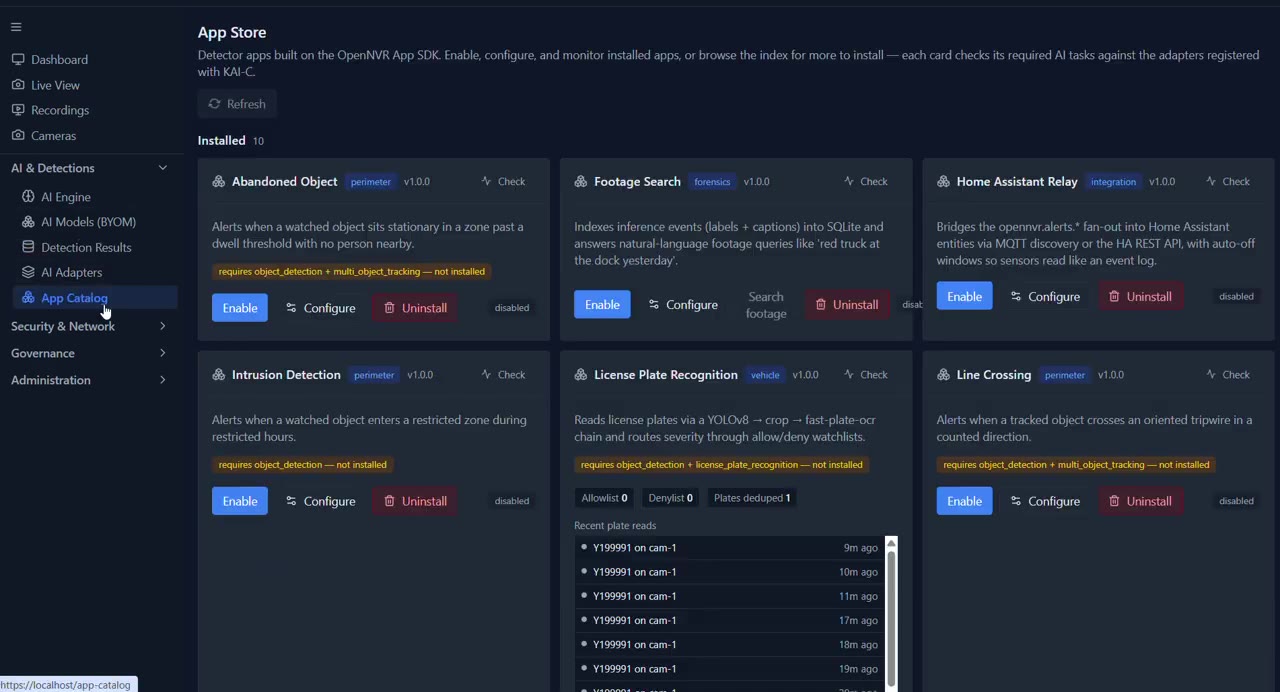Click License Plate Recognition requirements warning badge
1280x692 pixels.
click(721, 465)
